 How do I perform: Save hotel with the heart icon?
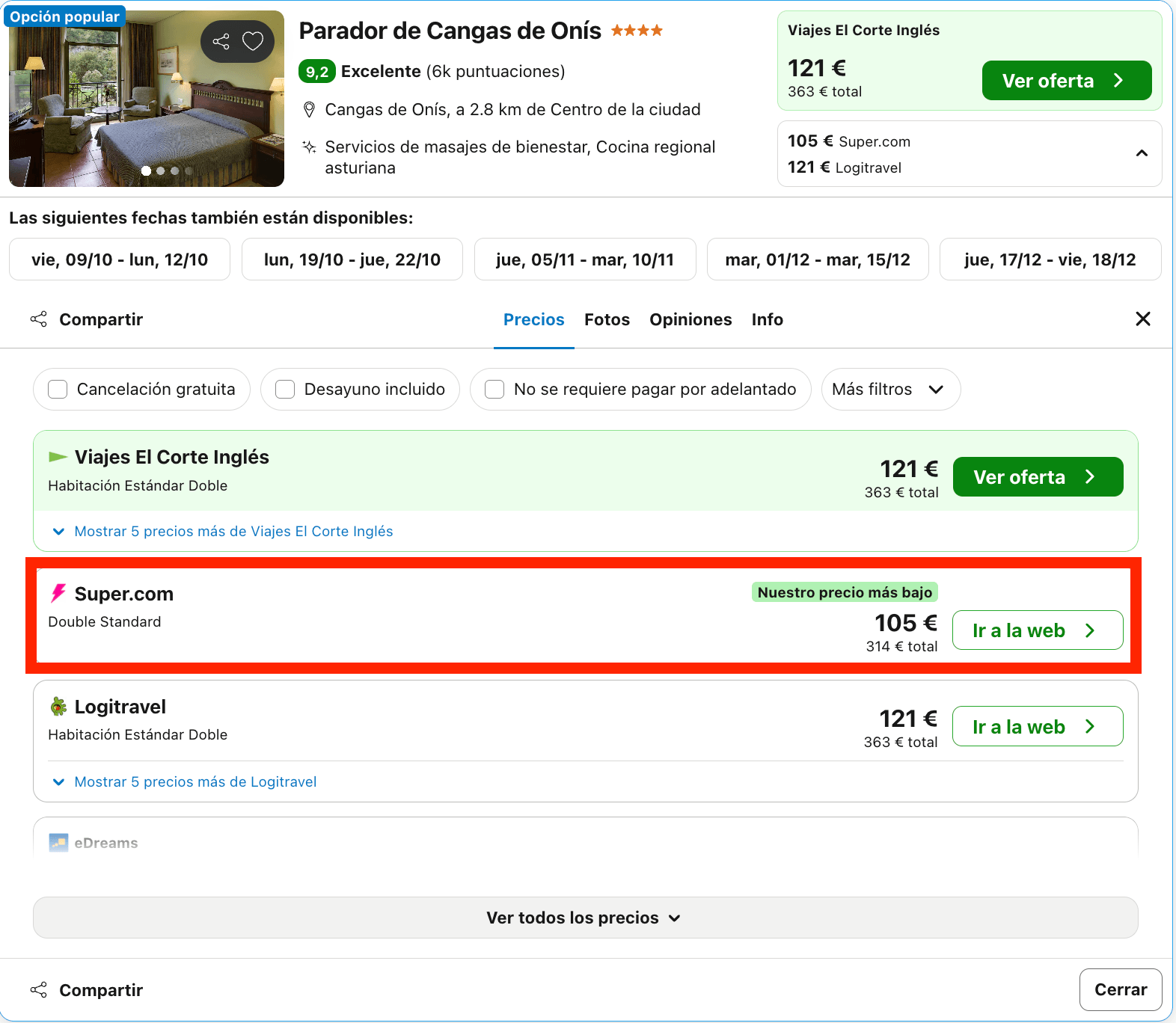(x=253, y=41)
